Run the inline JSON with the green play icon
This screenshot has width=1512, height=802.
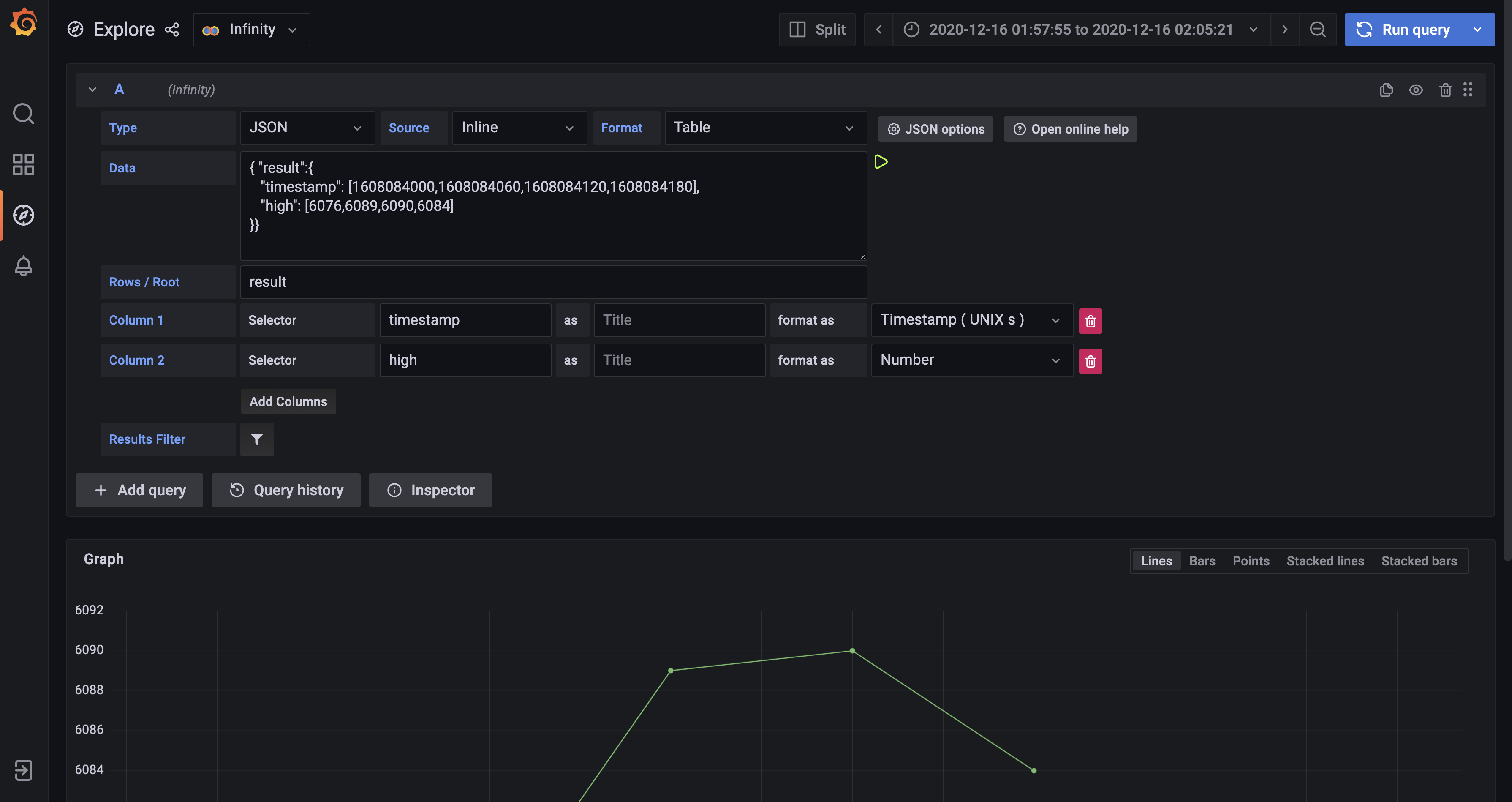881,161
